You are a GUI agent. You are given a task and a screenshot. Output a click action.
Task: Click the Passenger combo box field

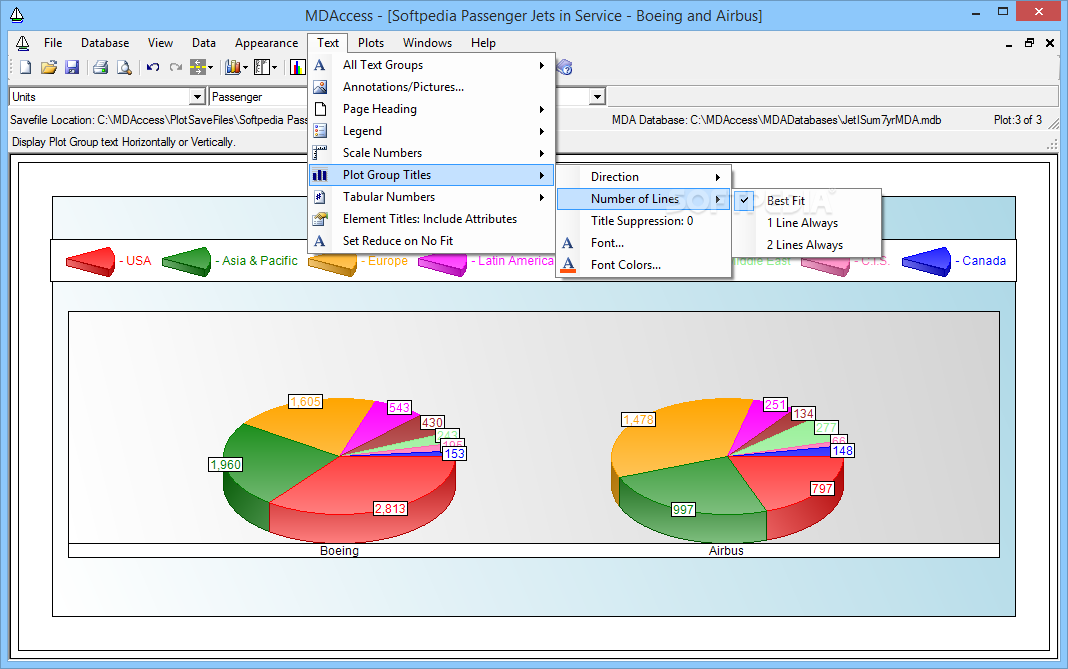point(259,97)
